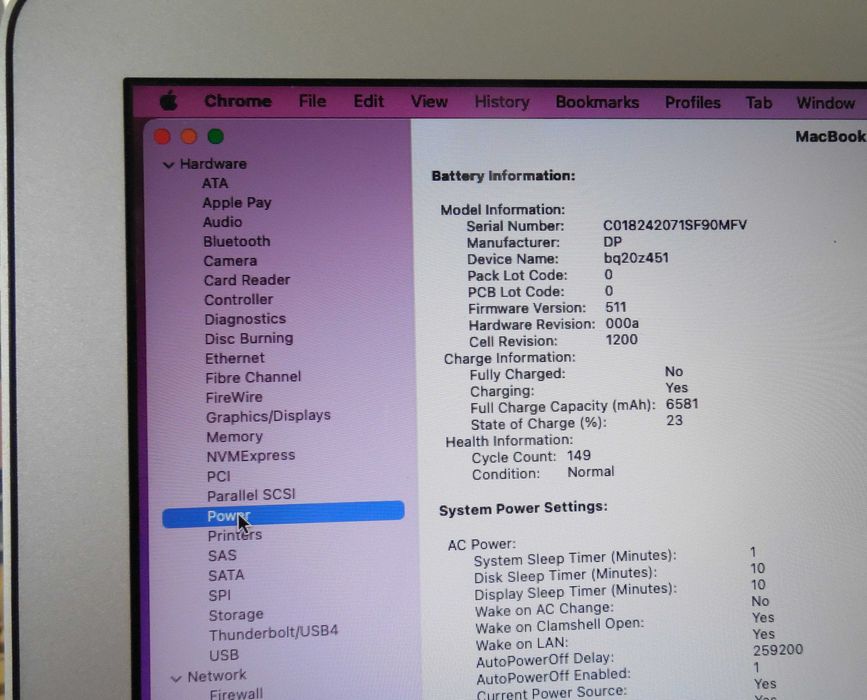Collapse the Network section chevron

click(x=176, y=678)
